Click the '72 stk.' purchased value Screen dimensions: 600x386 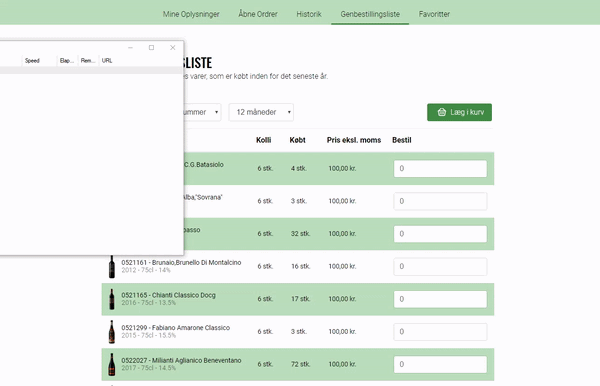(x=300, y=364)
